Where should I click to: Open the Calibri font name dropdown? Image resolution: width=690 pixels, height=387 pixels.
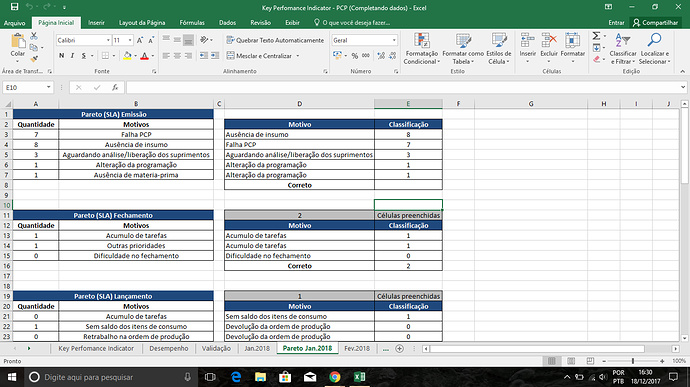(108, 40)
